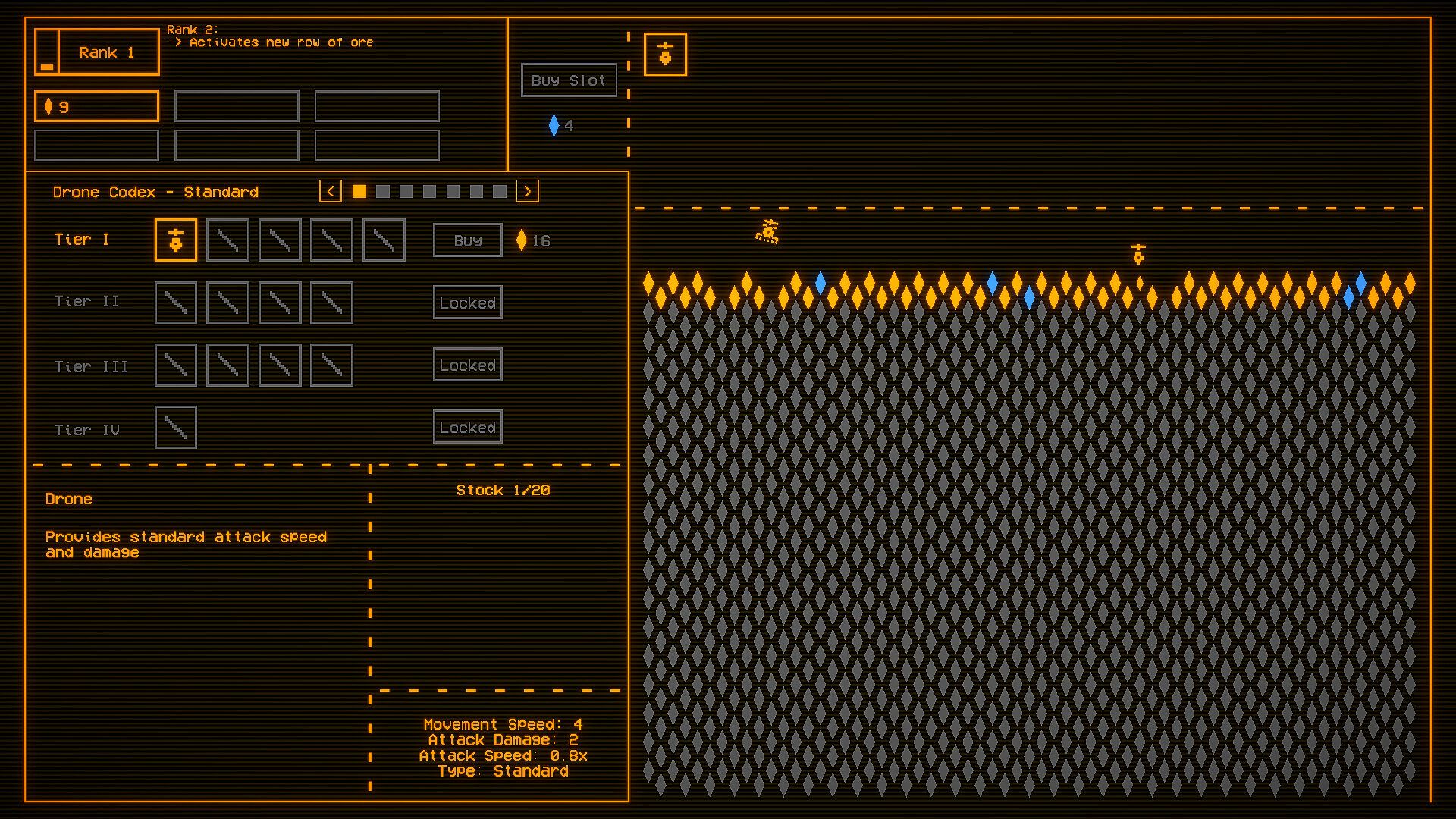Click the orange ore resource counter showing 9

tap(97, 106)
